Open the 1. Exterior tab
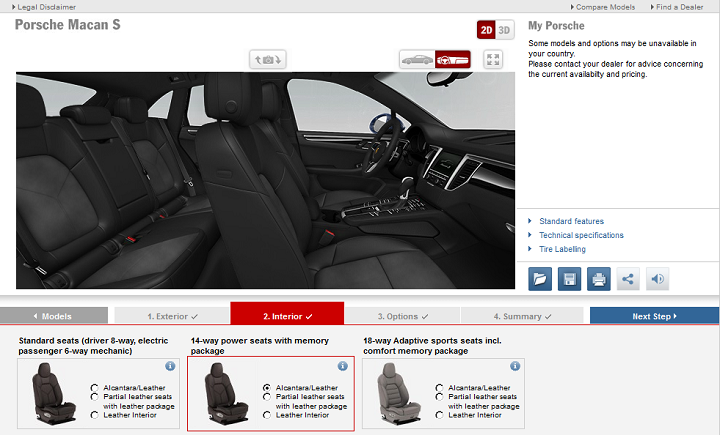 pos(172,316)
